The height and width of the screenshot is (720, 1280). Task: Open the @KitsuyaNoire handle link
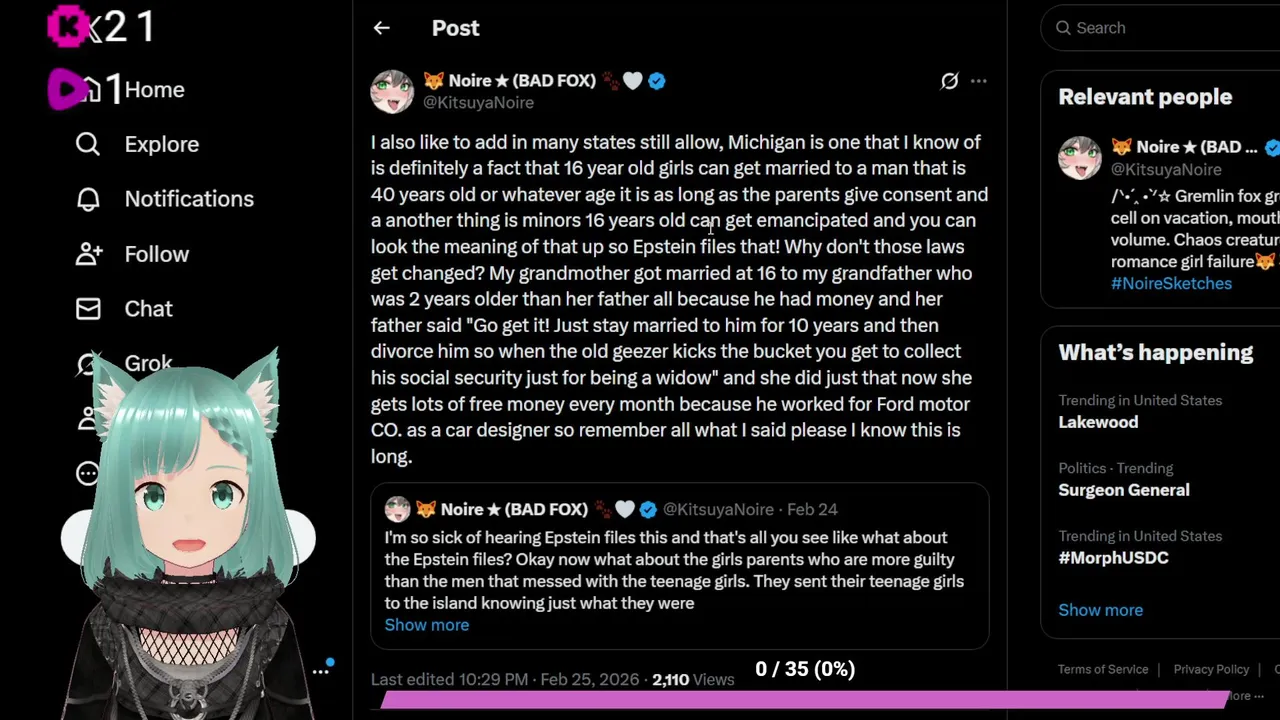tap(478, 102)
